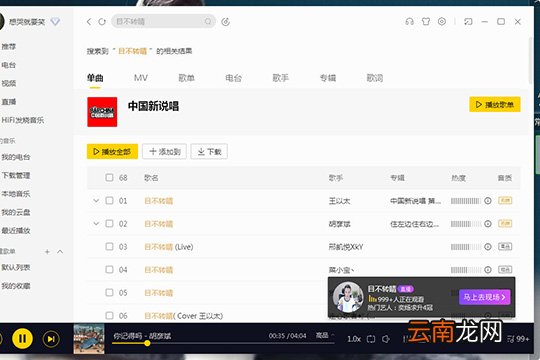Screen dimensions: 540x360
Task: Tick the checkbox for song 03
Action: [109, 246]
